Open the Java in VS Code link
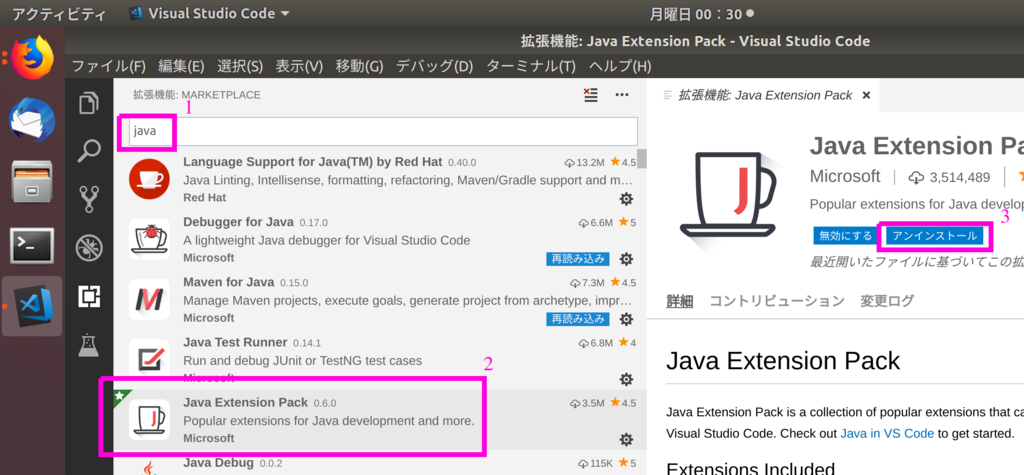This screenshot has width=1024, height=475. (887, 433)
